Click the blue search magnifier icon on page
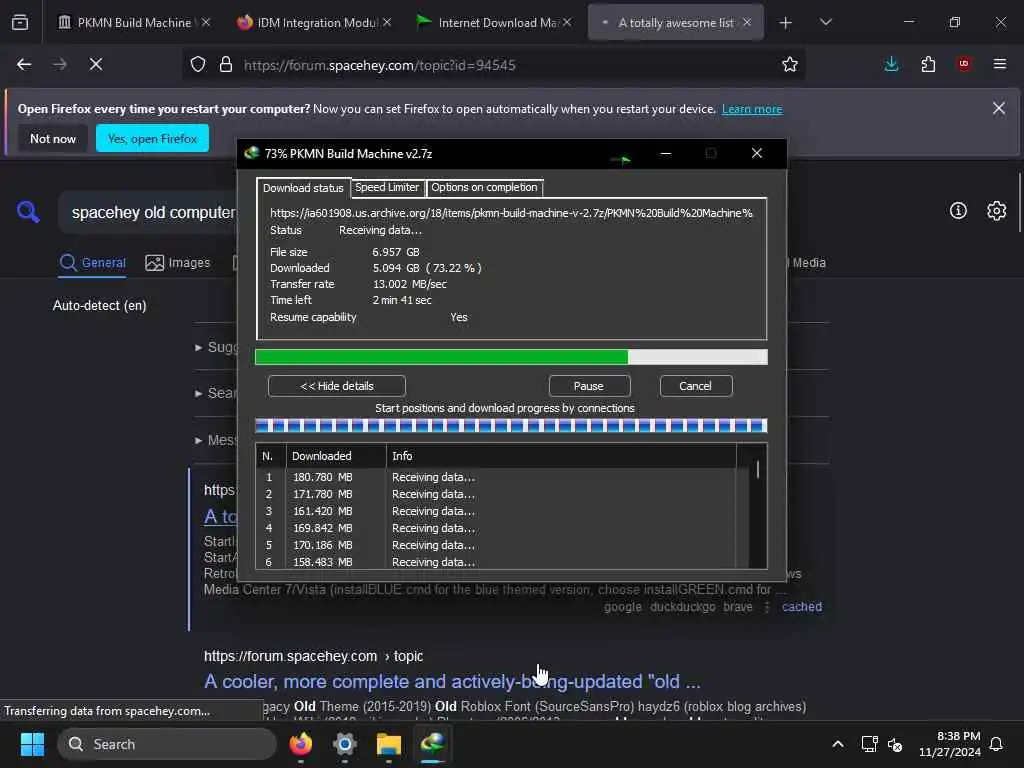The height and width of the screenshot is (768, 1024). tap(28, 212)
